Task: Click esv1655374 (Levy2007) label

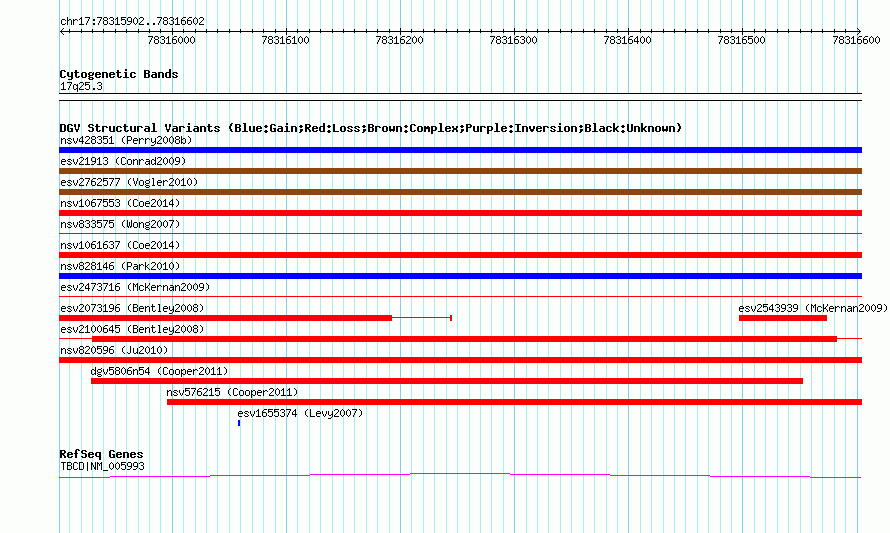Action: click(300, 413)
